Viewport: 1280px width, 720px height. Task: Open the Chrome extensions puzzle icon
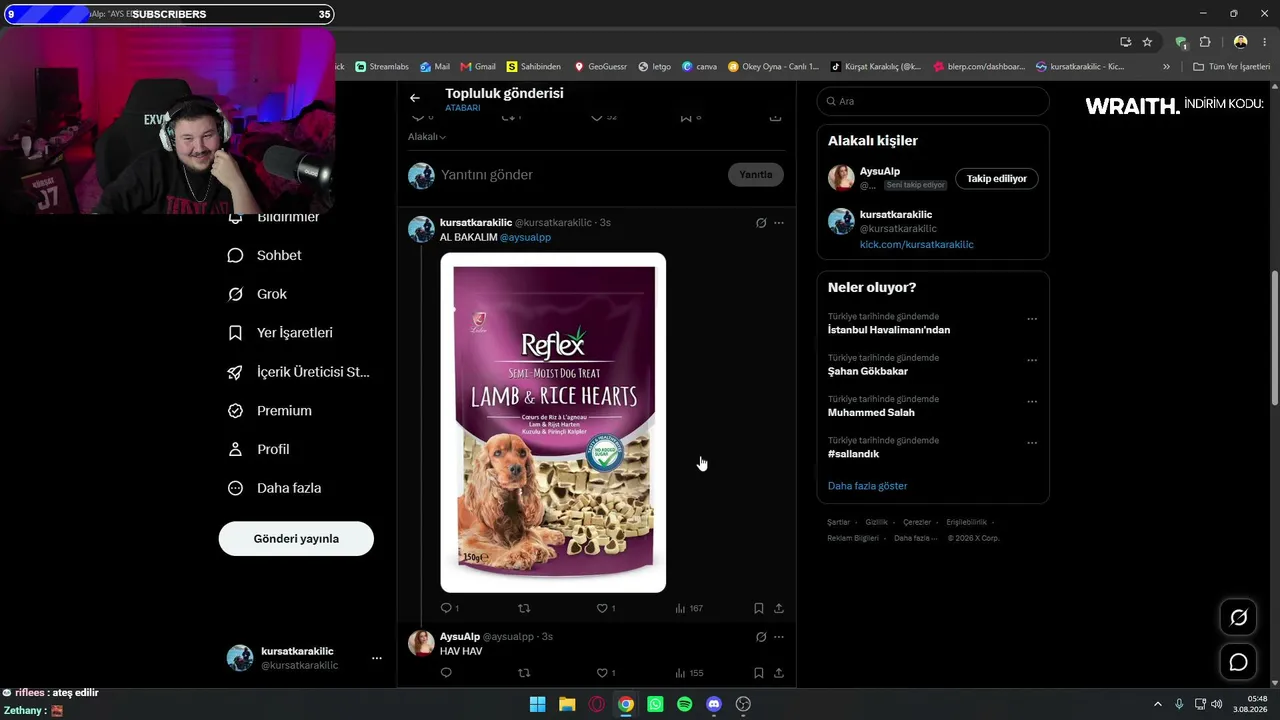[x=1205, y=42]
